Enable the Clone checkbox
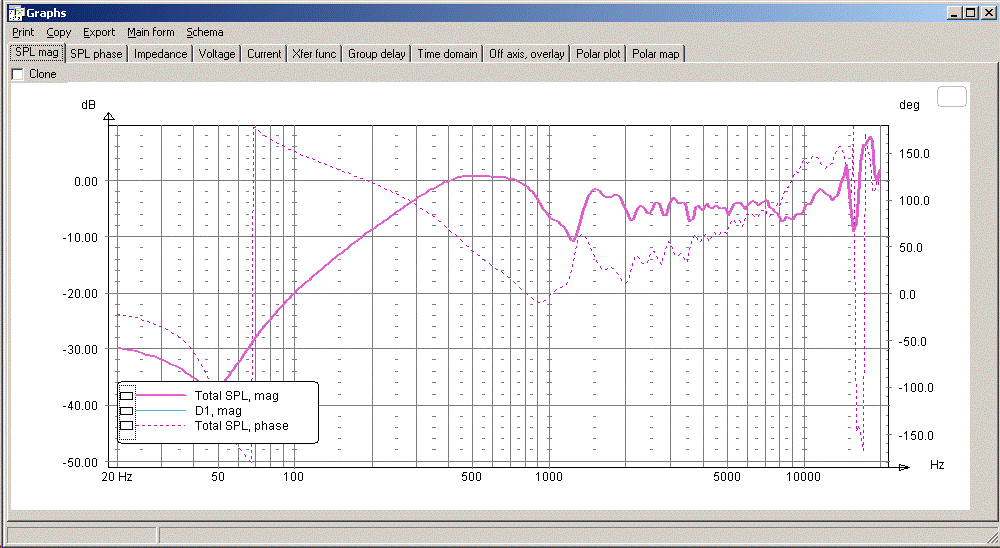 18,74
